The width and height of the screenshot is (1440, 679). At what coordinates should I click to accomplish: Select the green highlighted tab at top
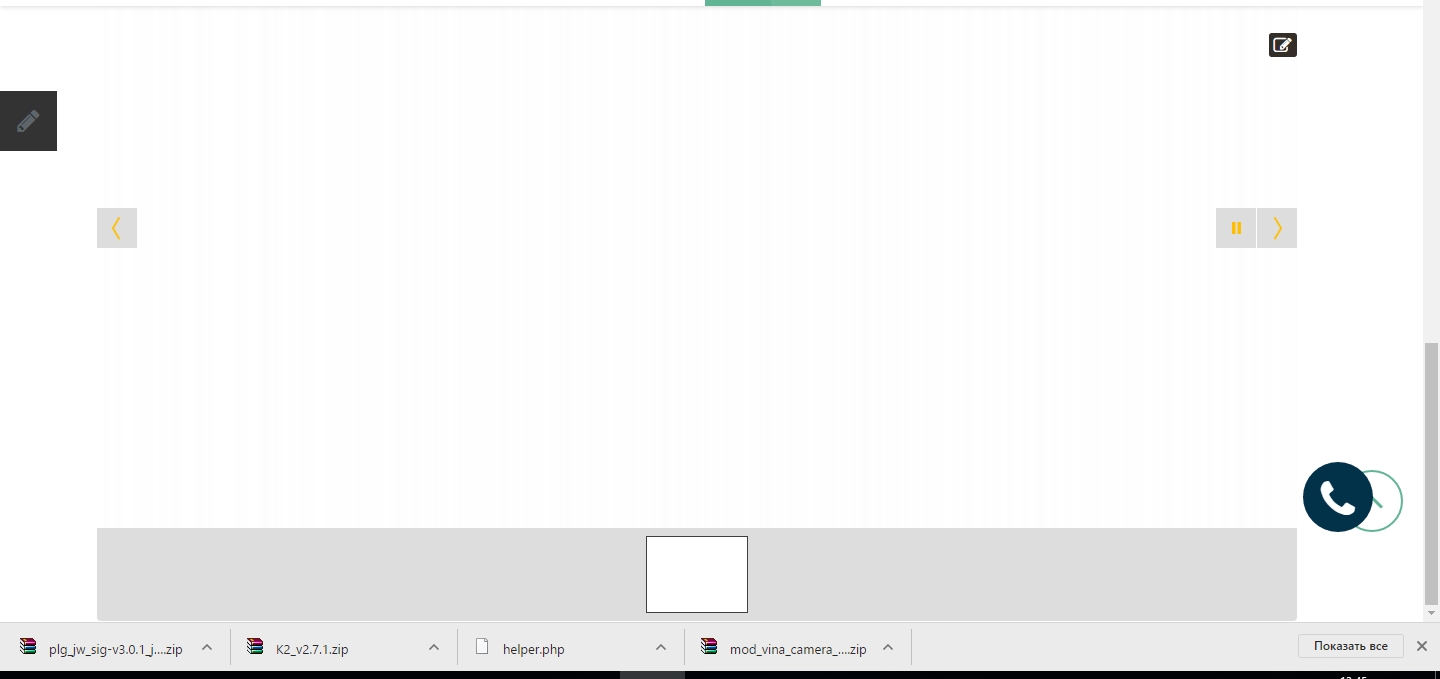click(762, 2)
